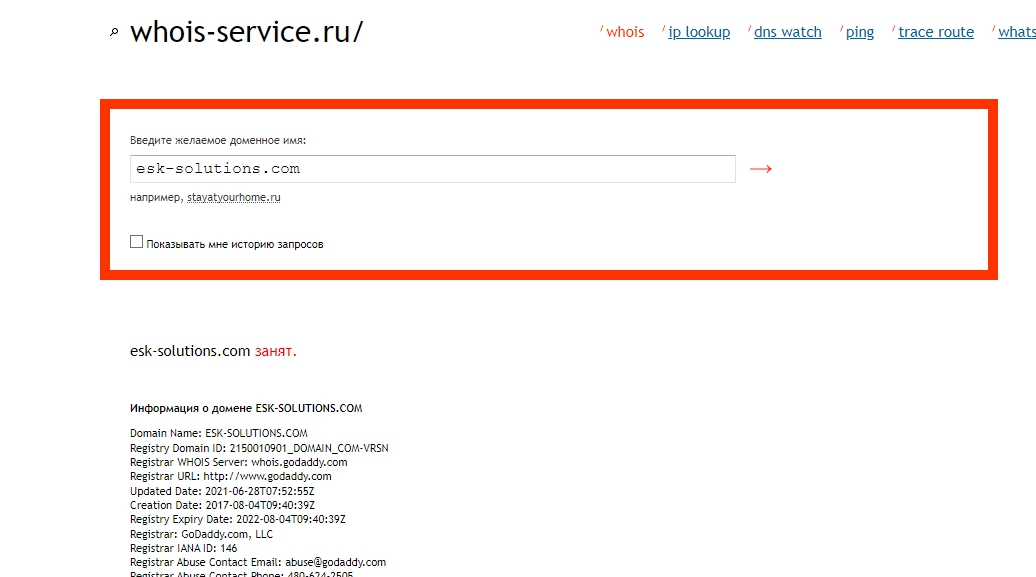Select the Registry Domain ID line

(259, 448)
